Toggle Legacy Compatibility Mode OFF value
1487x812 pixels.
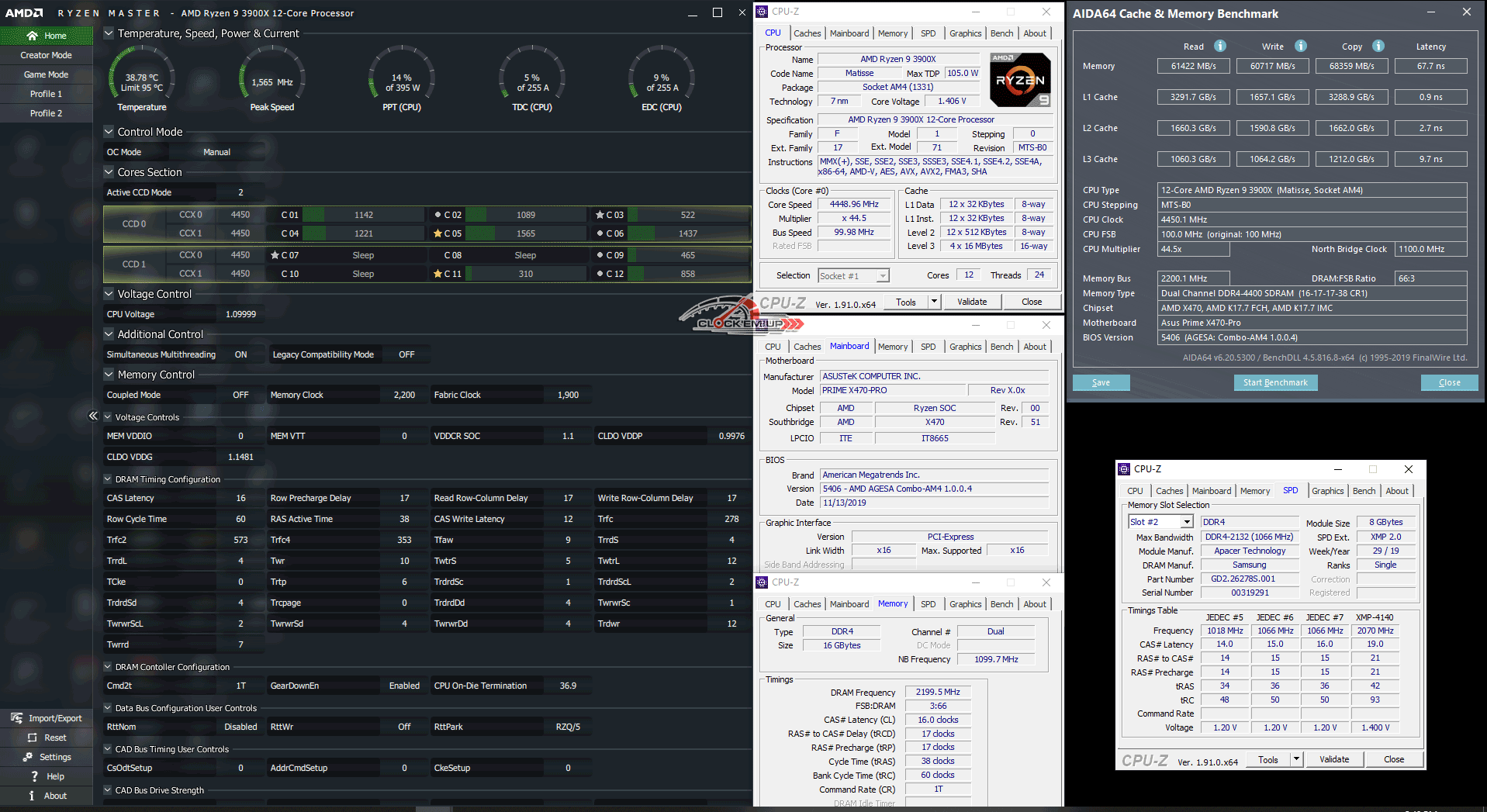click(406, 354)
